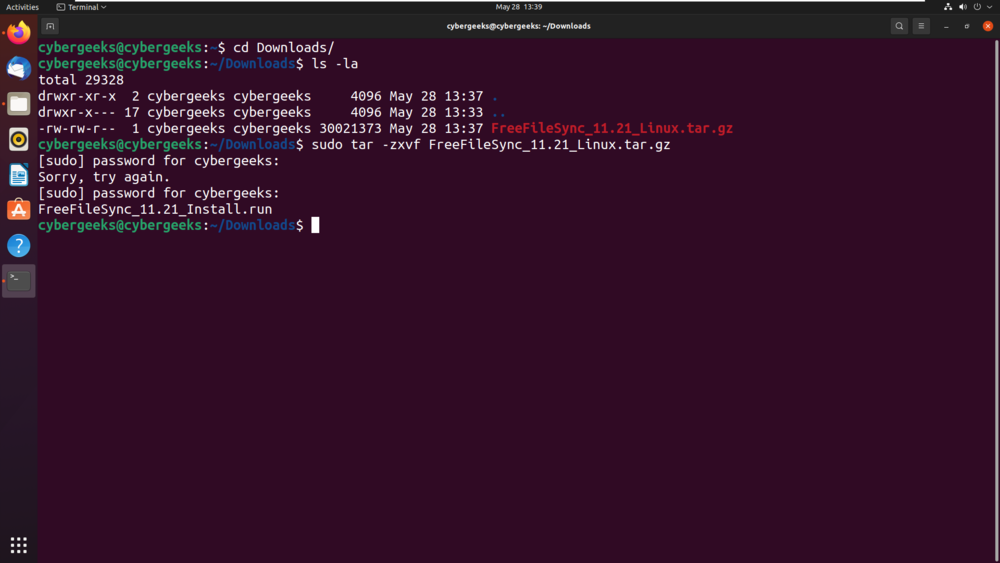Open Rhythmbox music player
The width and height of the screenshot is (1000, 563).
tap(18, 139)
